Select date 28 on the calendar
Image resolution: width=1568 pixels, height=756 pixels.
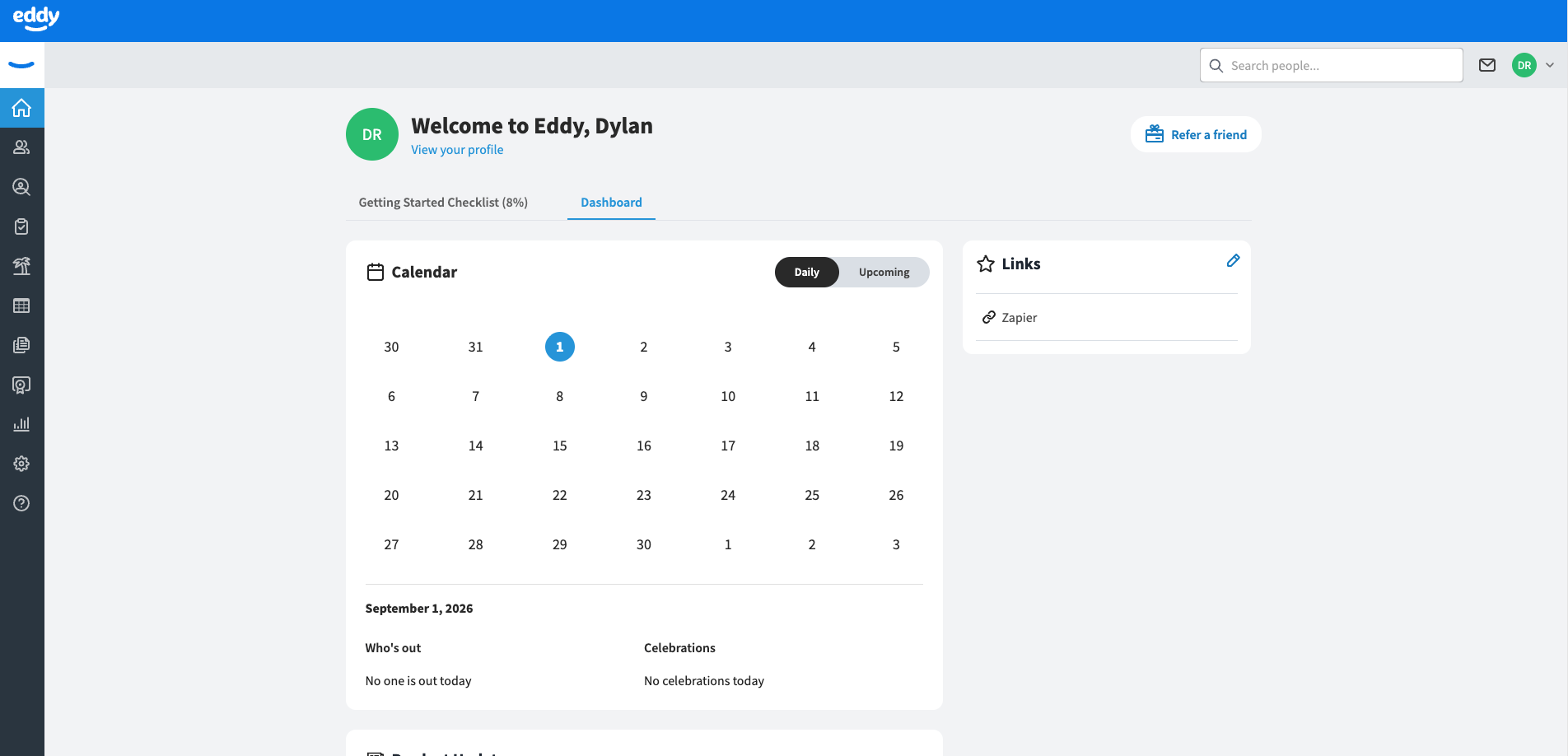coord(476,544)
